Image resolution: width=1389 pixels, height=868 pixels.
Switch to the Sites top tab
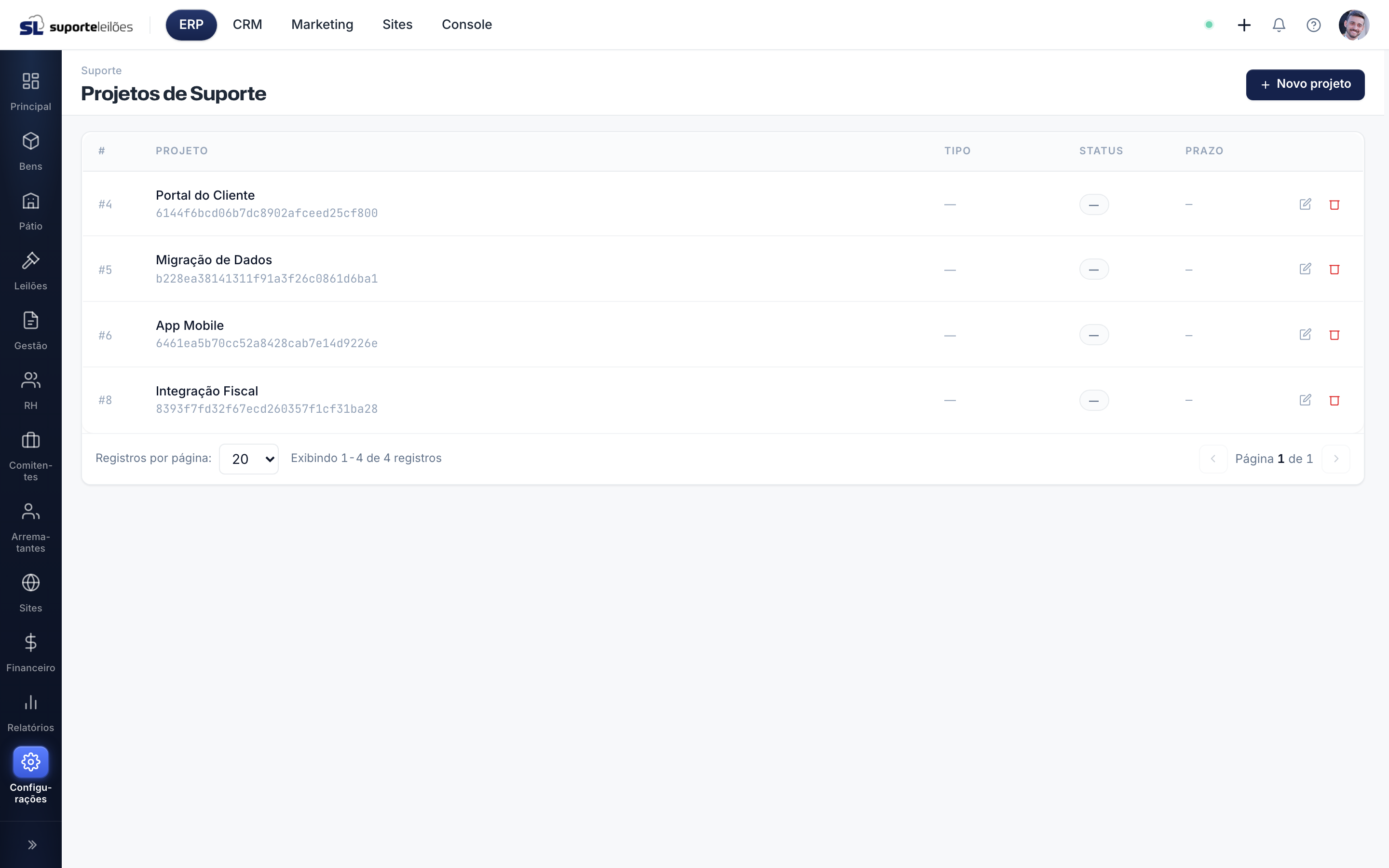pos(397,25)
